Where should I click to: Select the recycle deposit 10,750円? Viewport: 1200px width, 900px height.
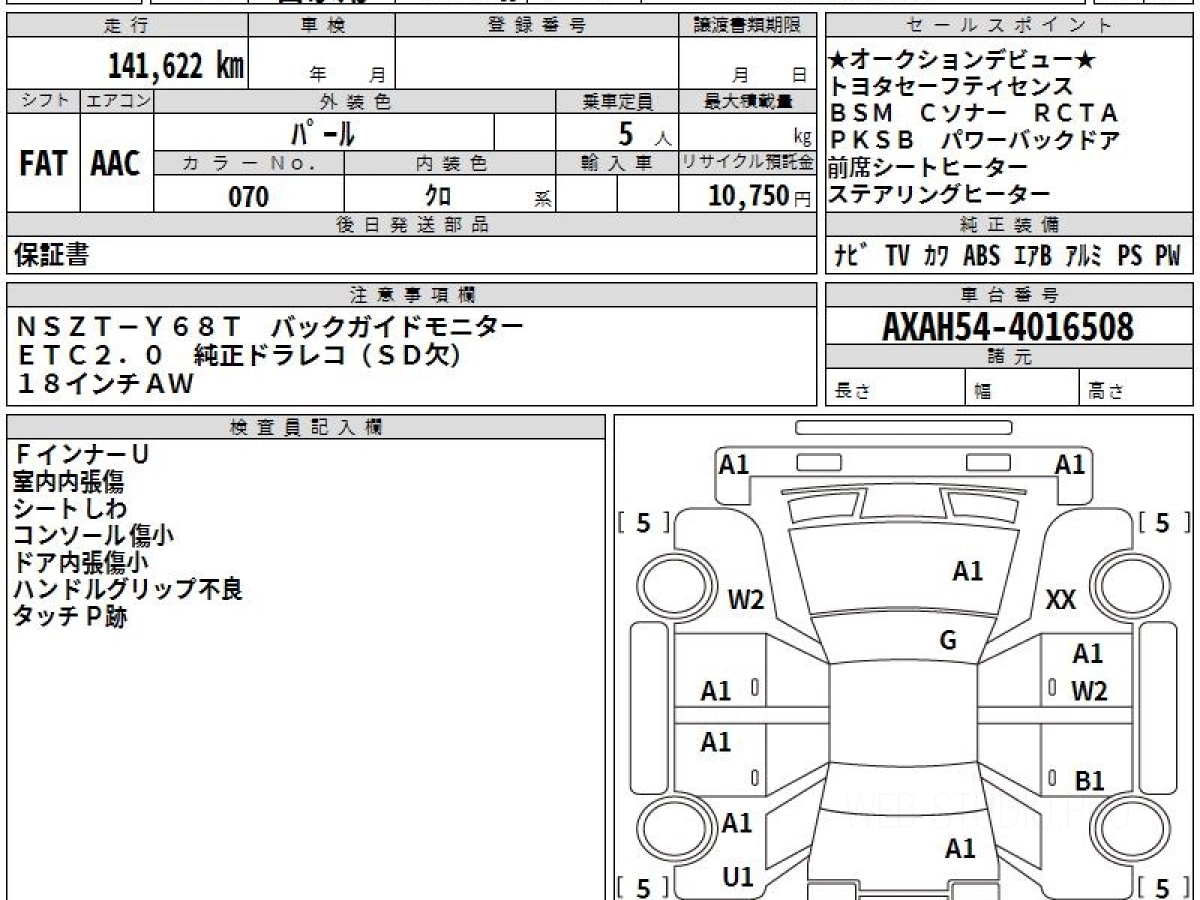[x=760, y=196]
